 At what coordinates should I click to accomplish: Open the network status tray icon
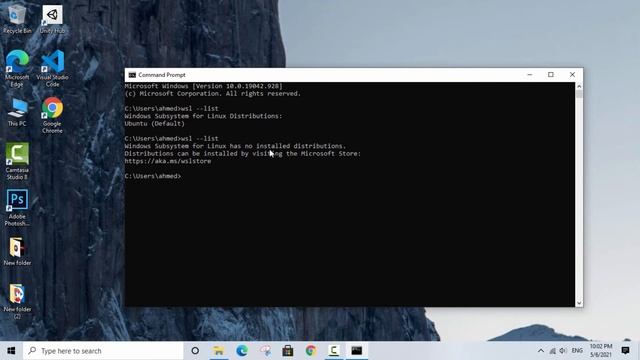coord(552,351)
